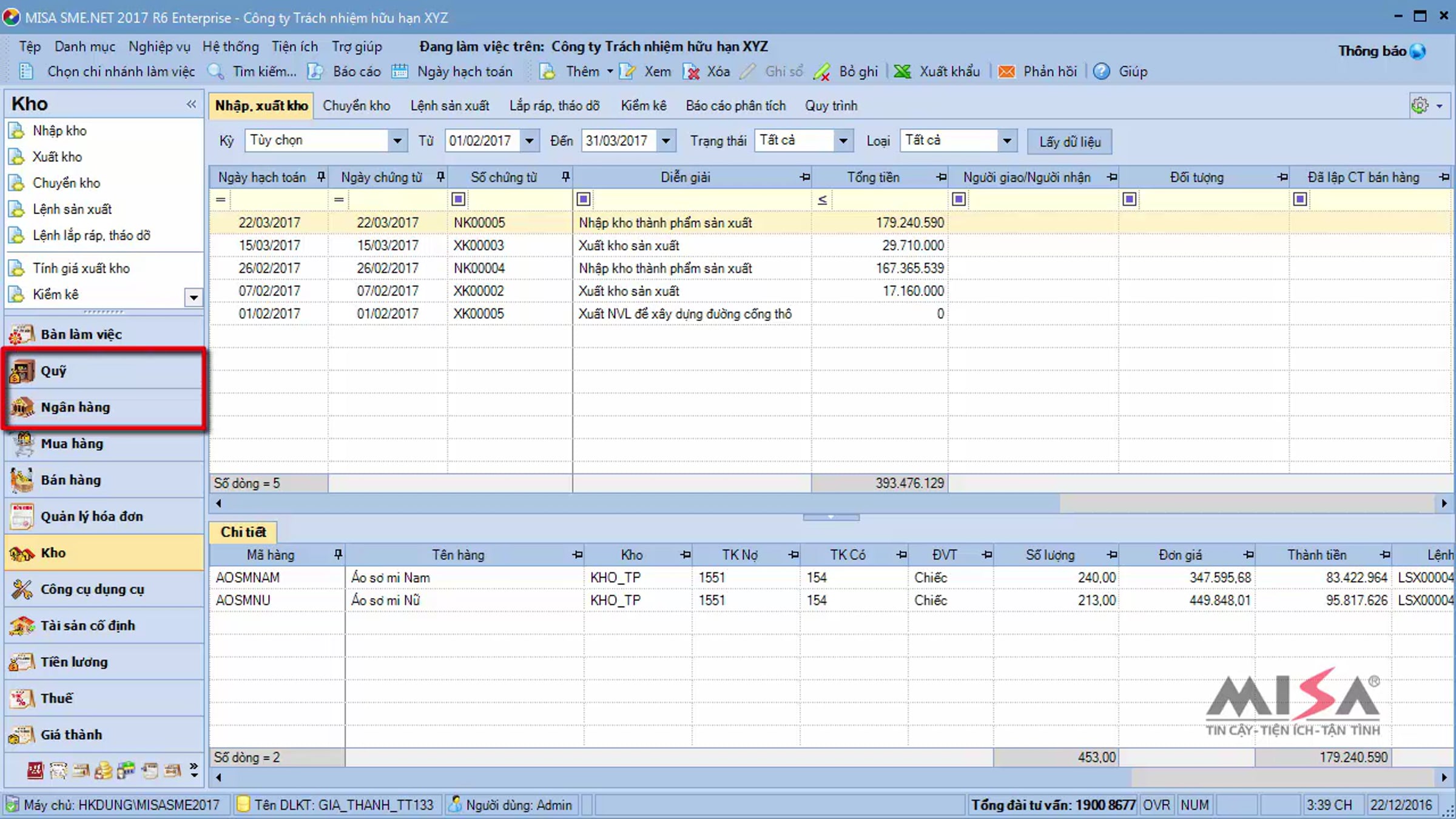The width and height of the screenshot is (1456, 819).
Task: Open the Danh mục menu
Action: 85,47
